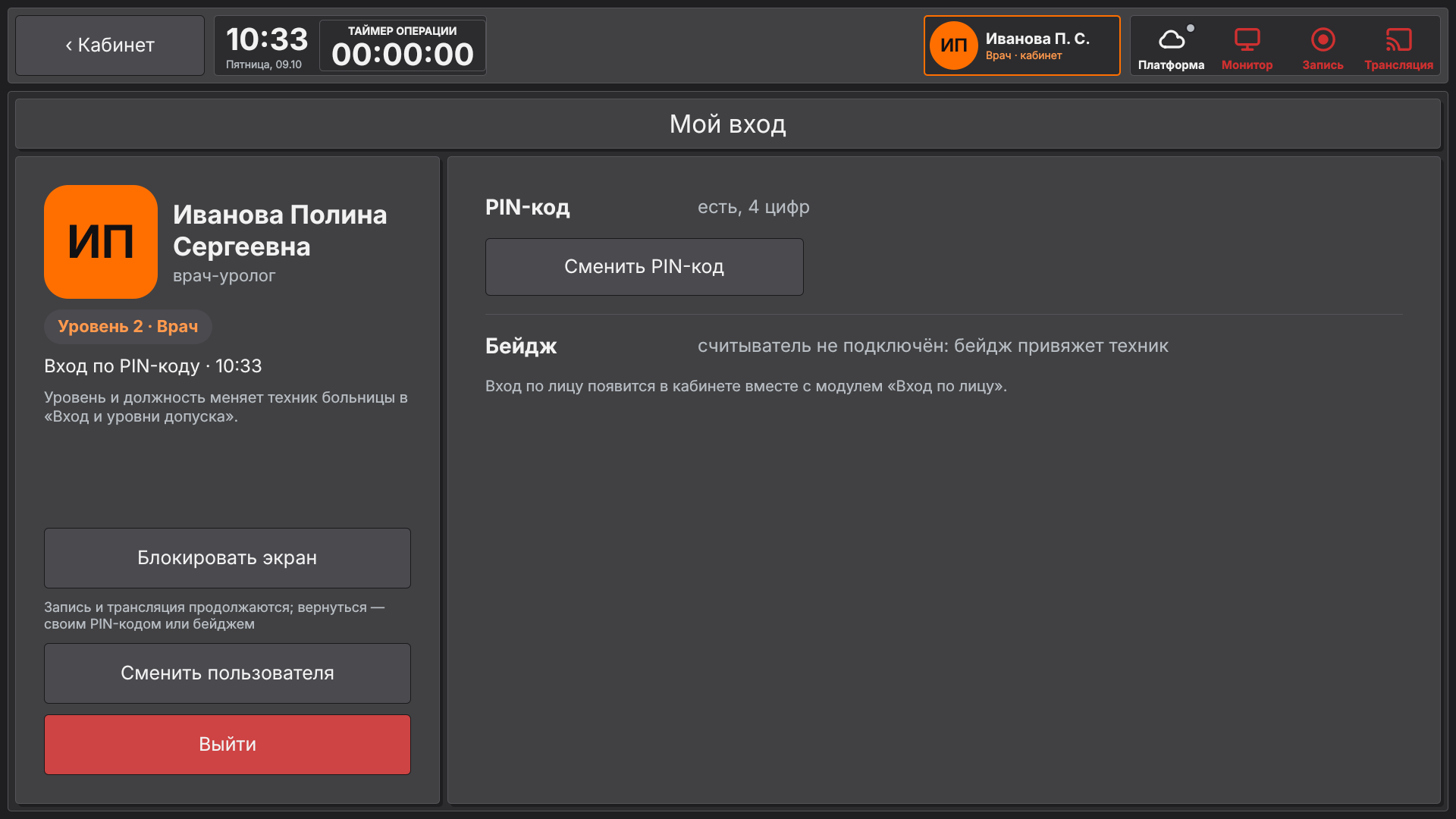The height and width of the screenshot is (819, 1456).
Task: Click the orange ИП avatar in the header
Action: (x=953, y=45)
